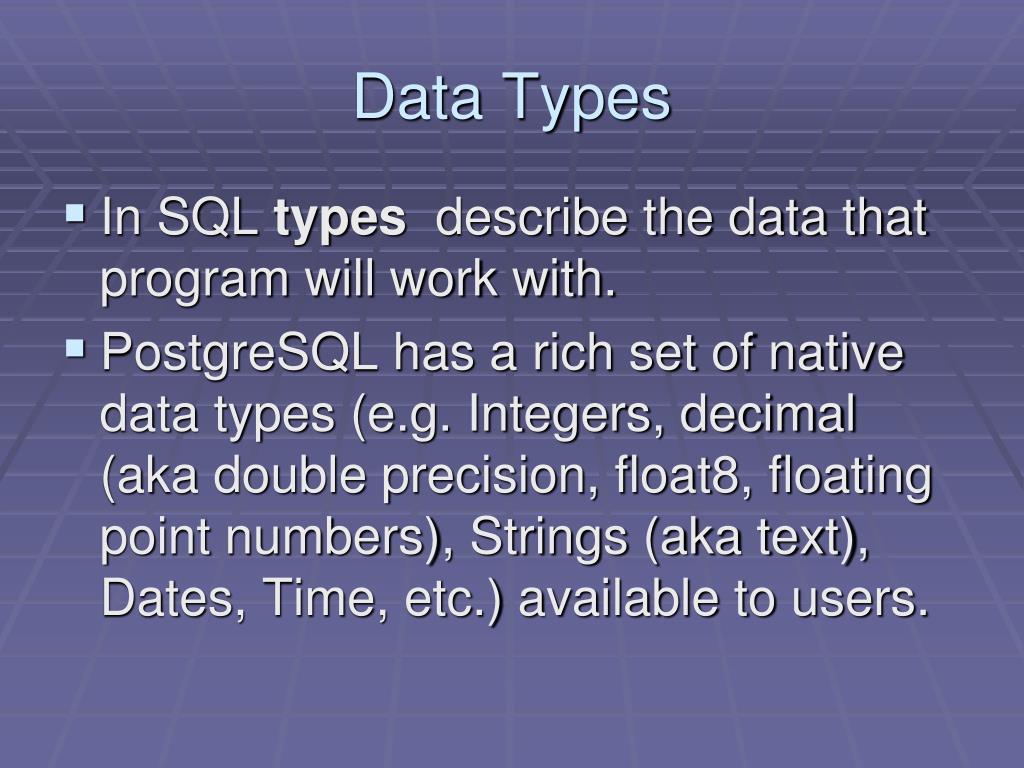1024x768 pixels.
Task: Click the phrase In SQL
Action: tap(180, 217)
